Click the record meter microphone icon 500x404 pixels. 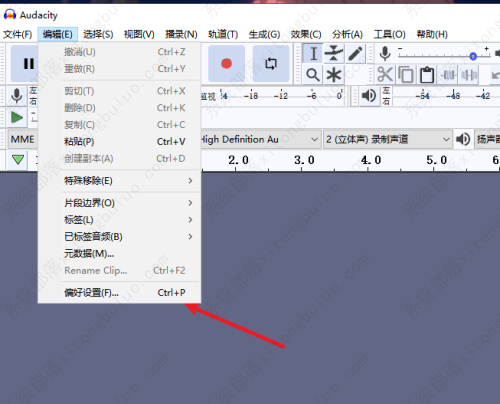pyautogui.click(x=17, y=96)
